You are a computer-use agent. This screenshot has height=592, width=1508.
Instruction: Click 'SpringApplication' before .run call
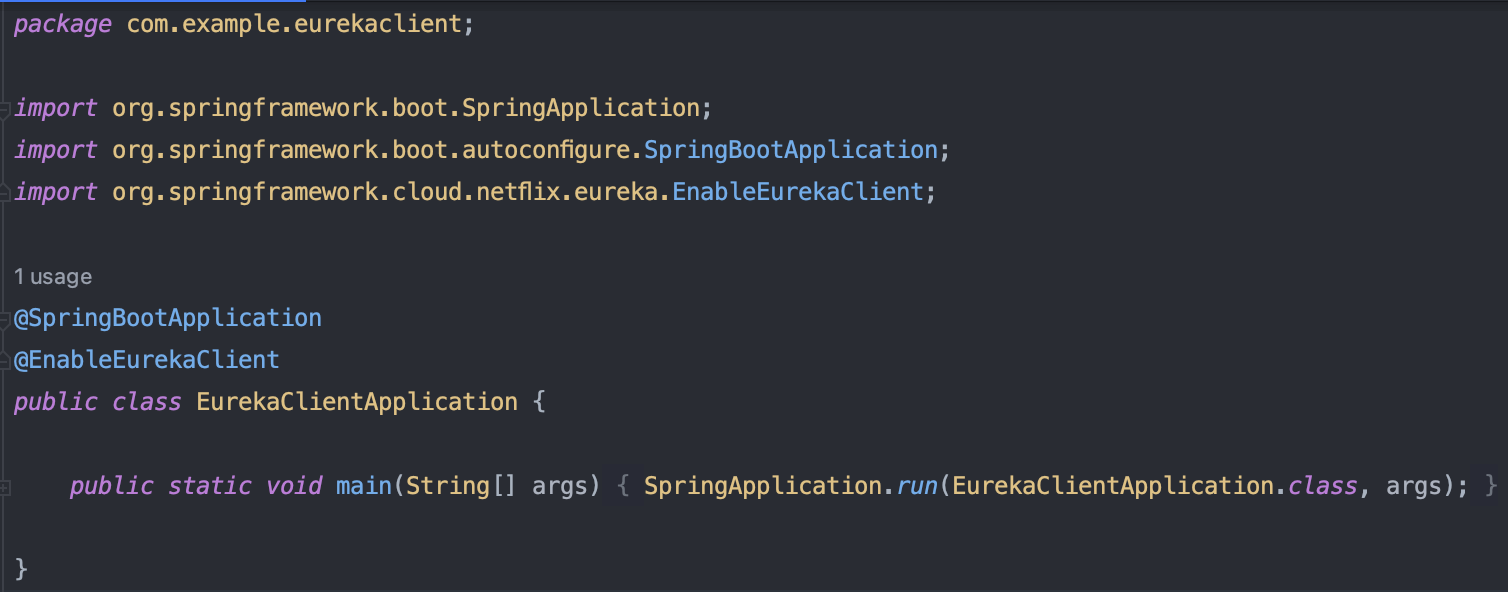(763, 486)
